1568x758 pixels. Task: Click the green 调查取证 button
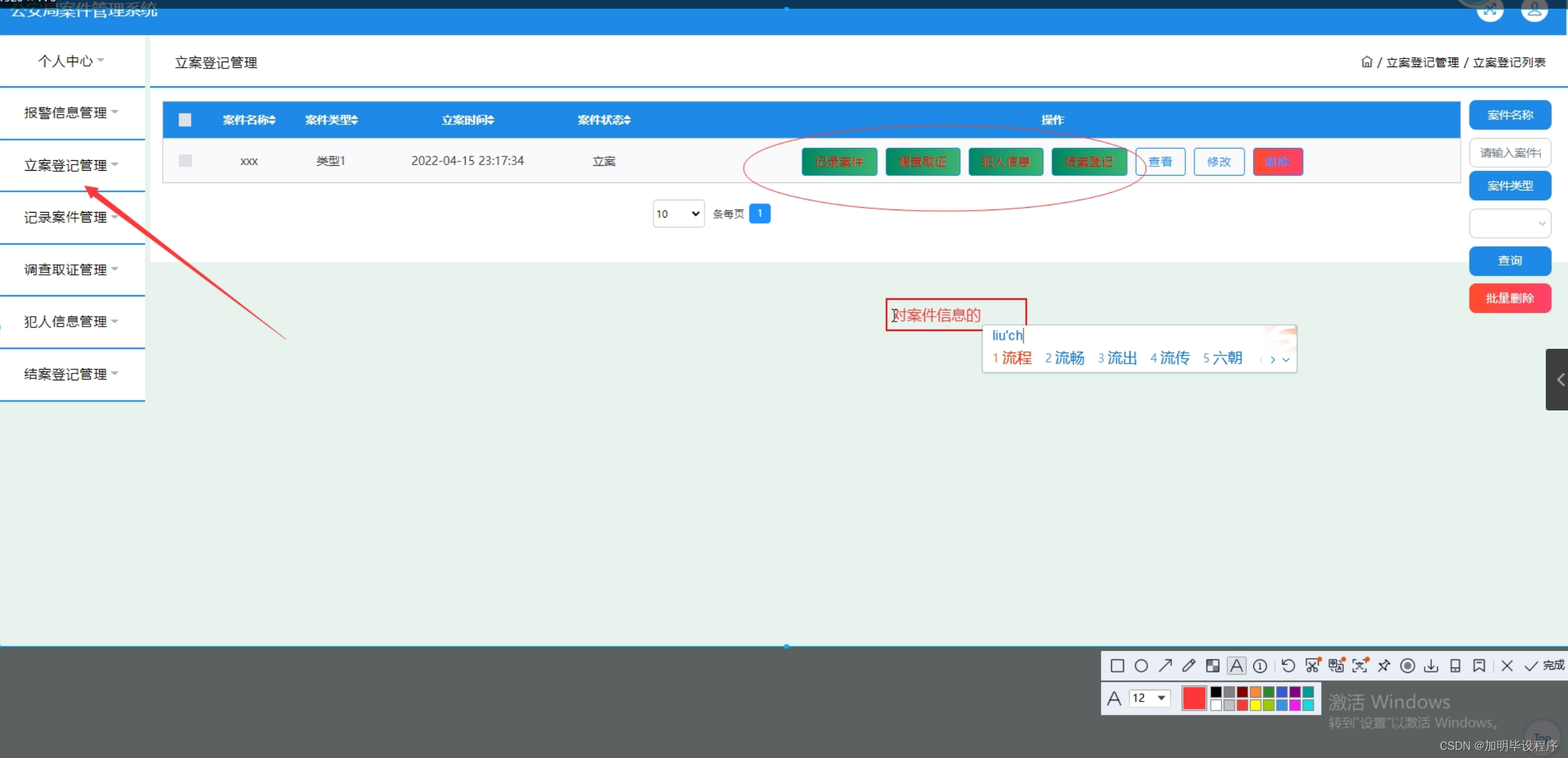923,162
